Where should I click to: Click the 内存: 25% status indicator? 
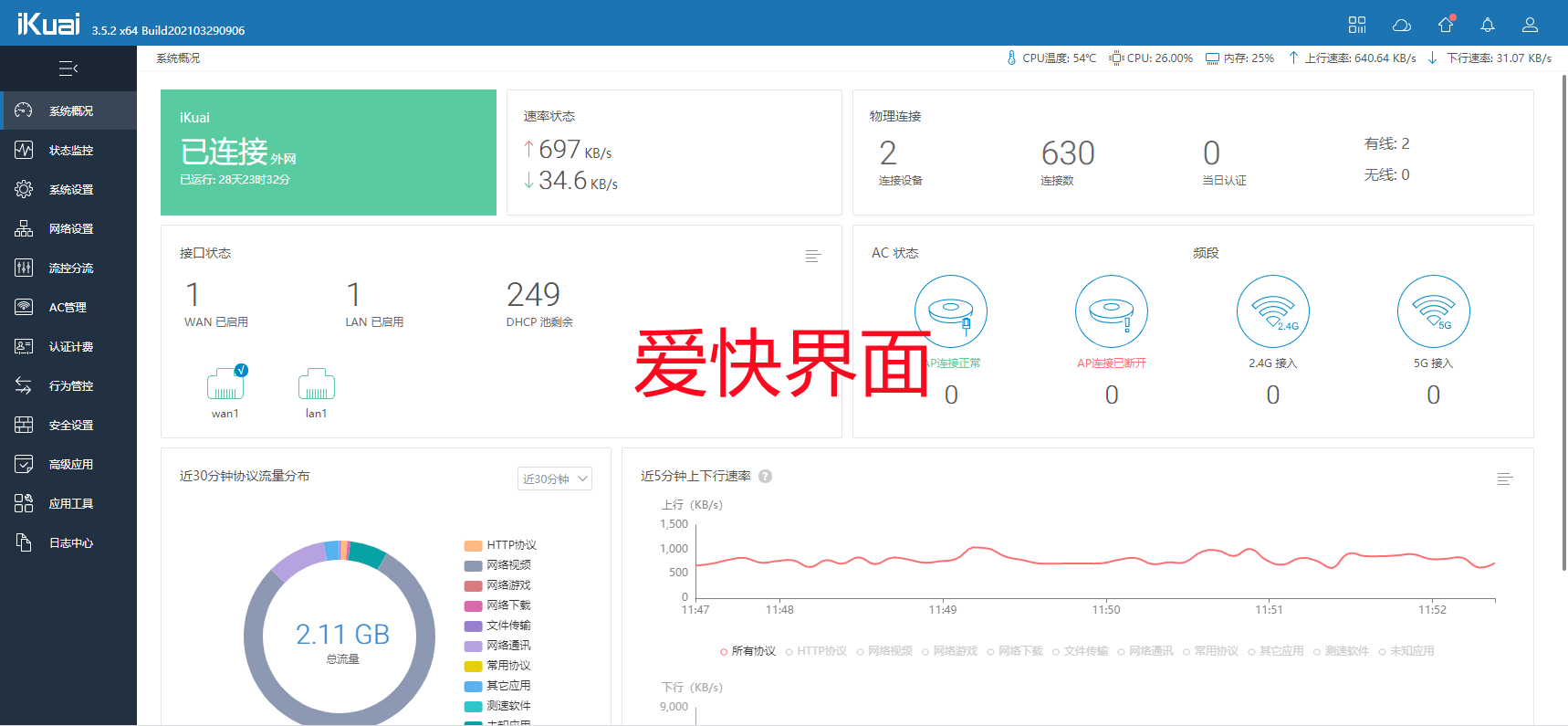1239,58
